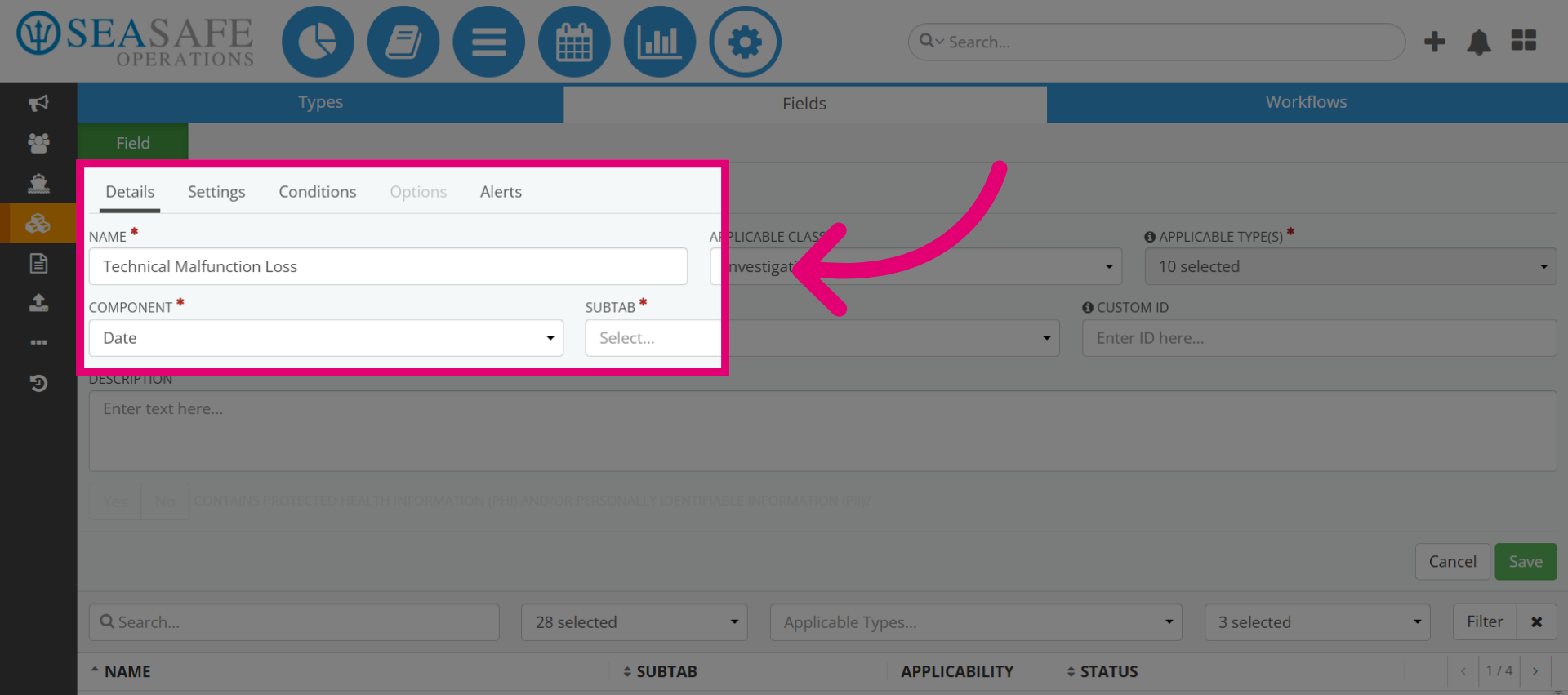Open the 28 selected filter dropdown
The height and width of the screenshot is (695, 1568).
(635, 622)
